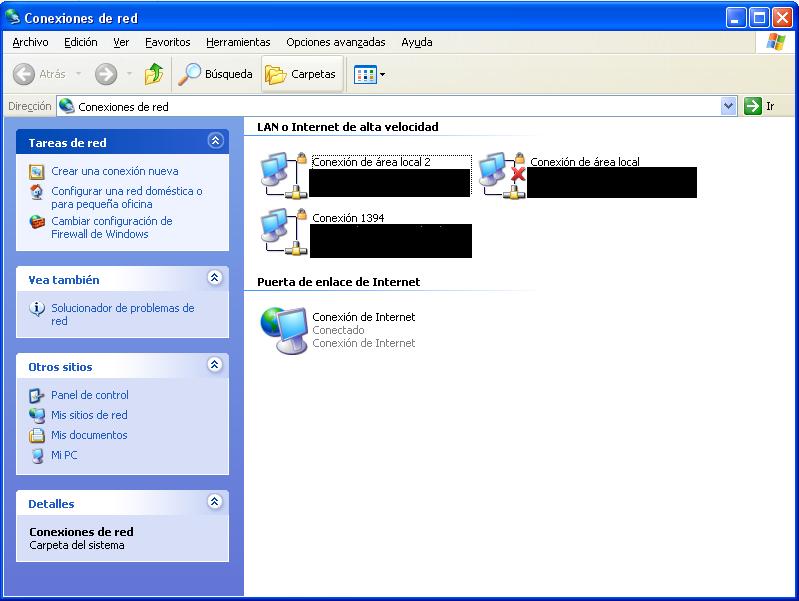Click the Mis documentos folder icon
This screenshot has height=601, width=799.
(x=37, y=435)
